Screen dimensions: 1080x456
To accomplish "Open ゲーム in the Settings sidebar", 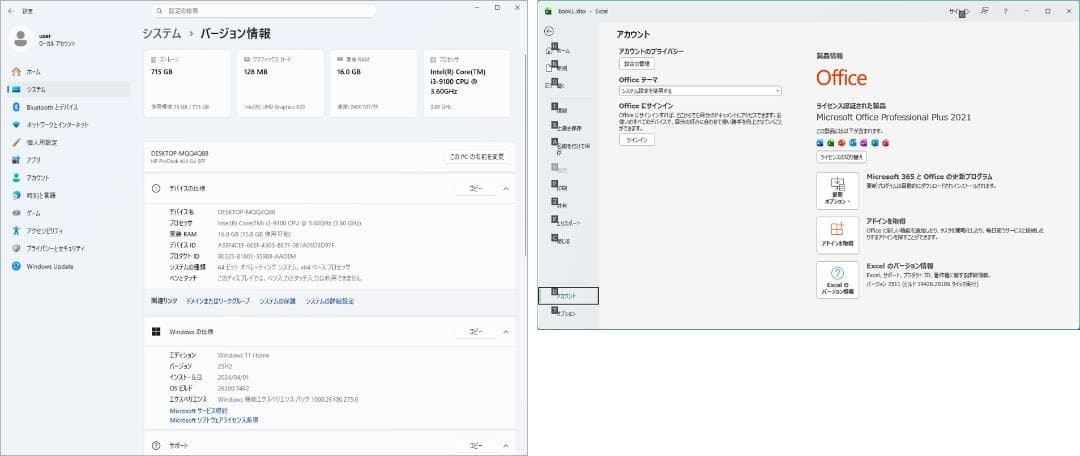I will [x=68, y=214].
